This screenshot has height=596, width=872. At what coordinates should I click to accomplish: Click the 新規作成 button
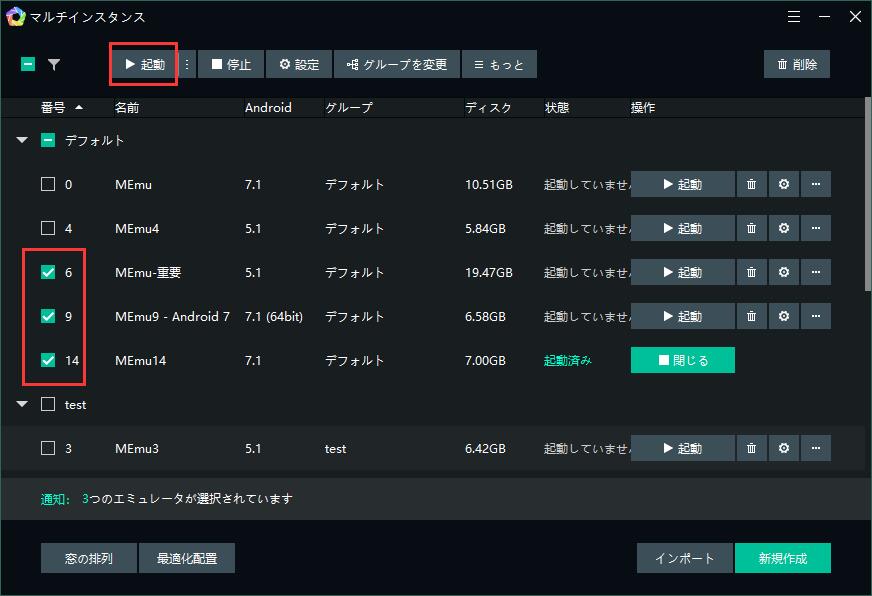coord(783,558)
